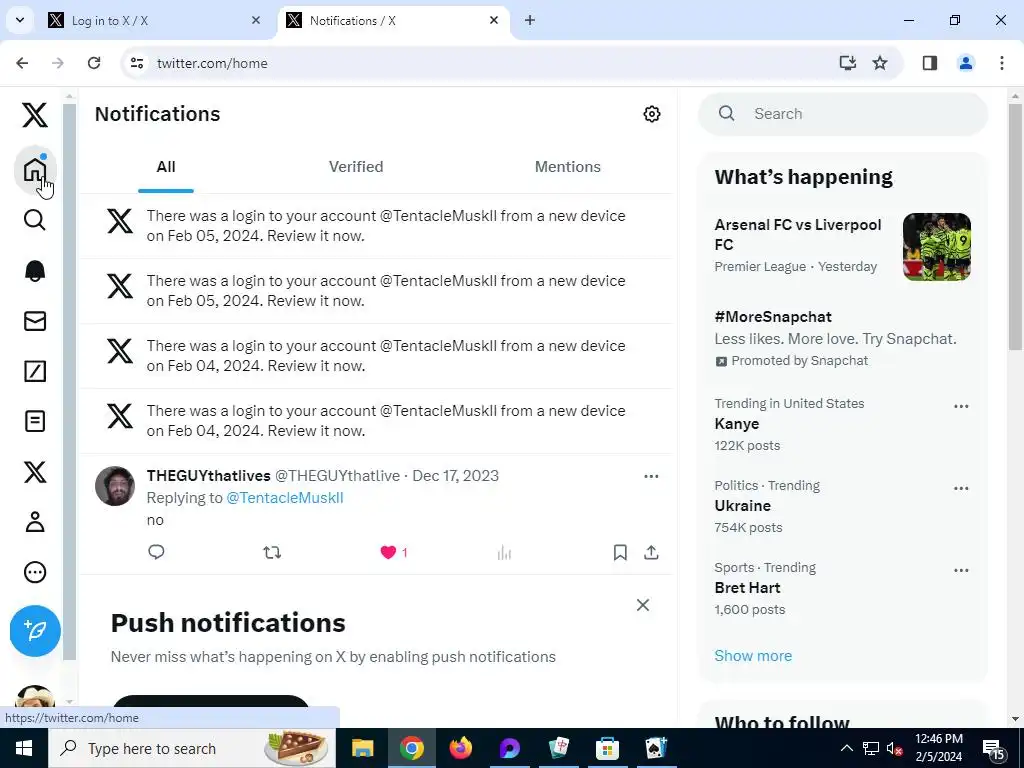
Task: Show hidden system tray icons
Action: (x=846, y=748)
